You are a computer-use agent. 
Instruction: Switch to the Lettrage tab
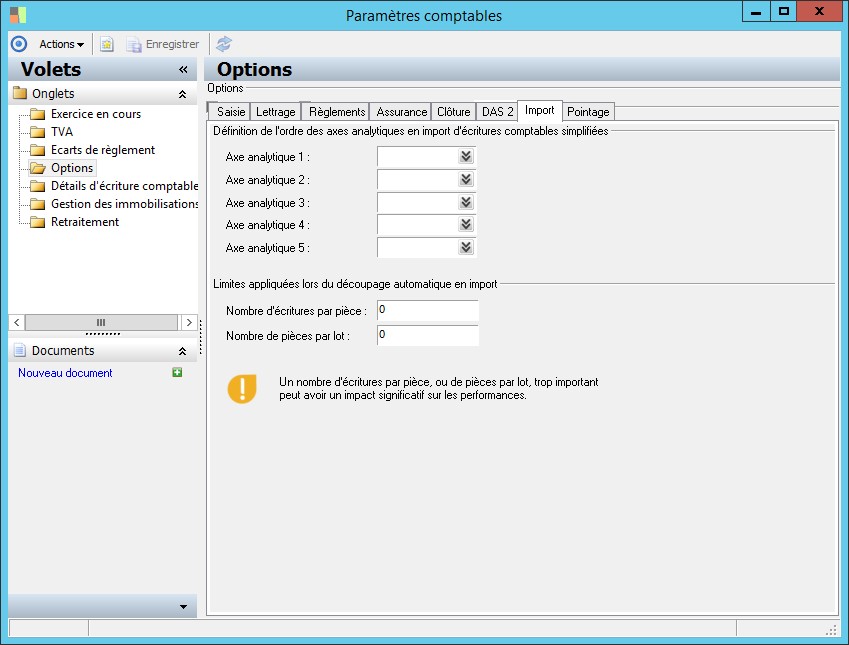[x=276, y=112]
